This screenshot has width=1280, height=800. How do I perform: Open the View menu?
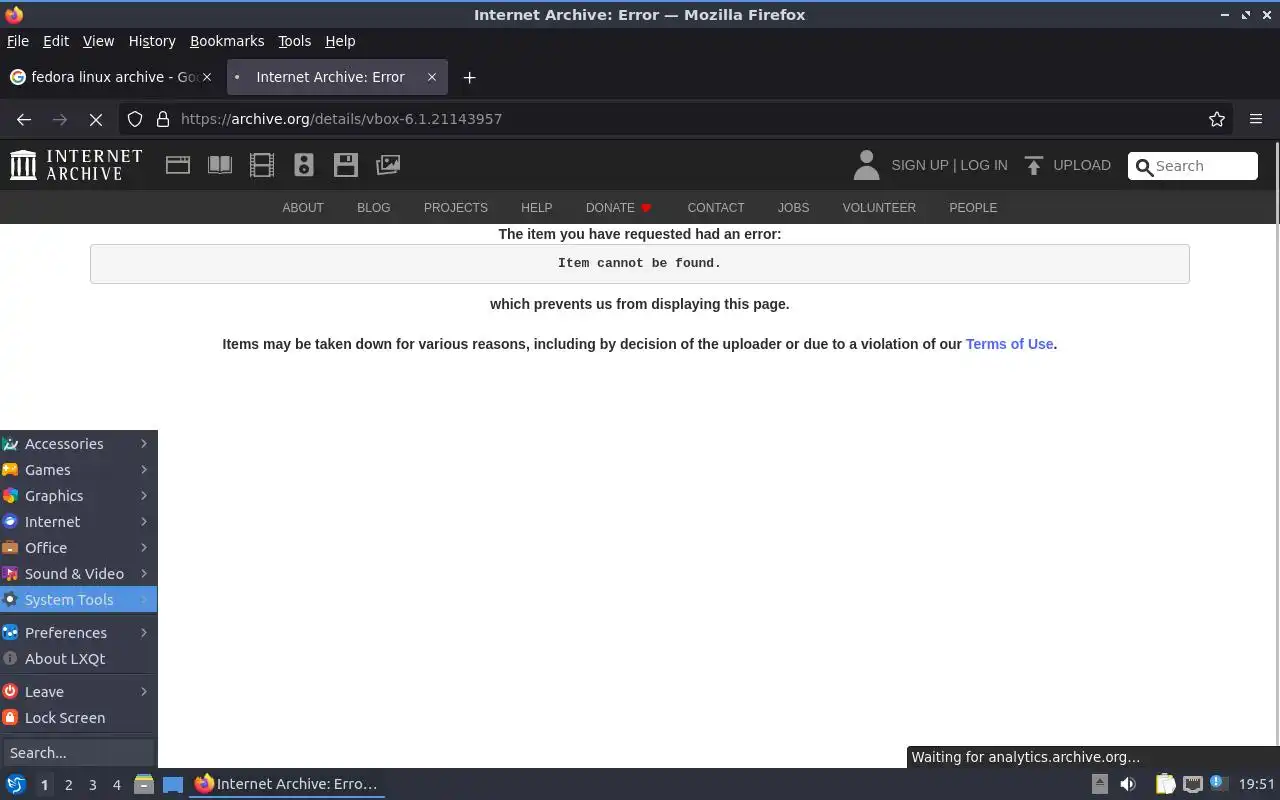98,41
